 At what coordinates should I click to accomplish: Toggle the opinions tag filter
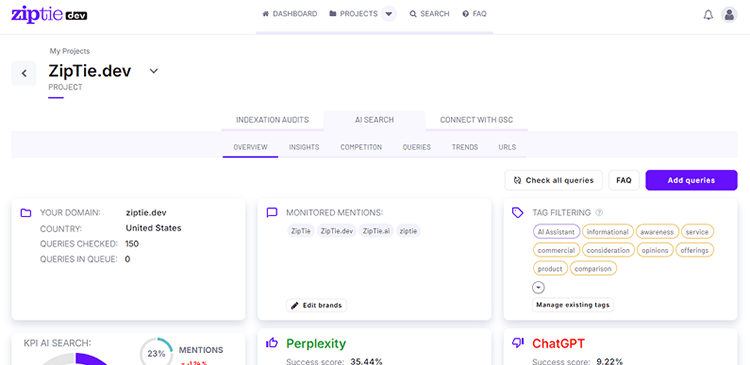(655, 250)
